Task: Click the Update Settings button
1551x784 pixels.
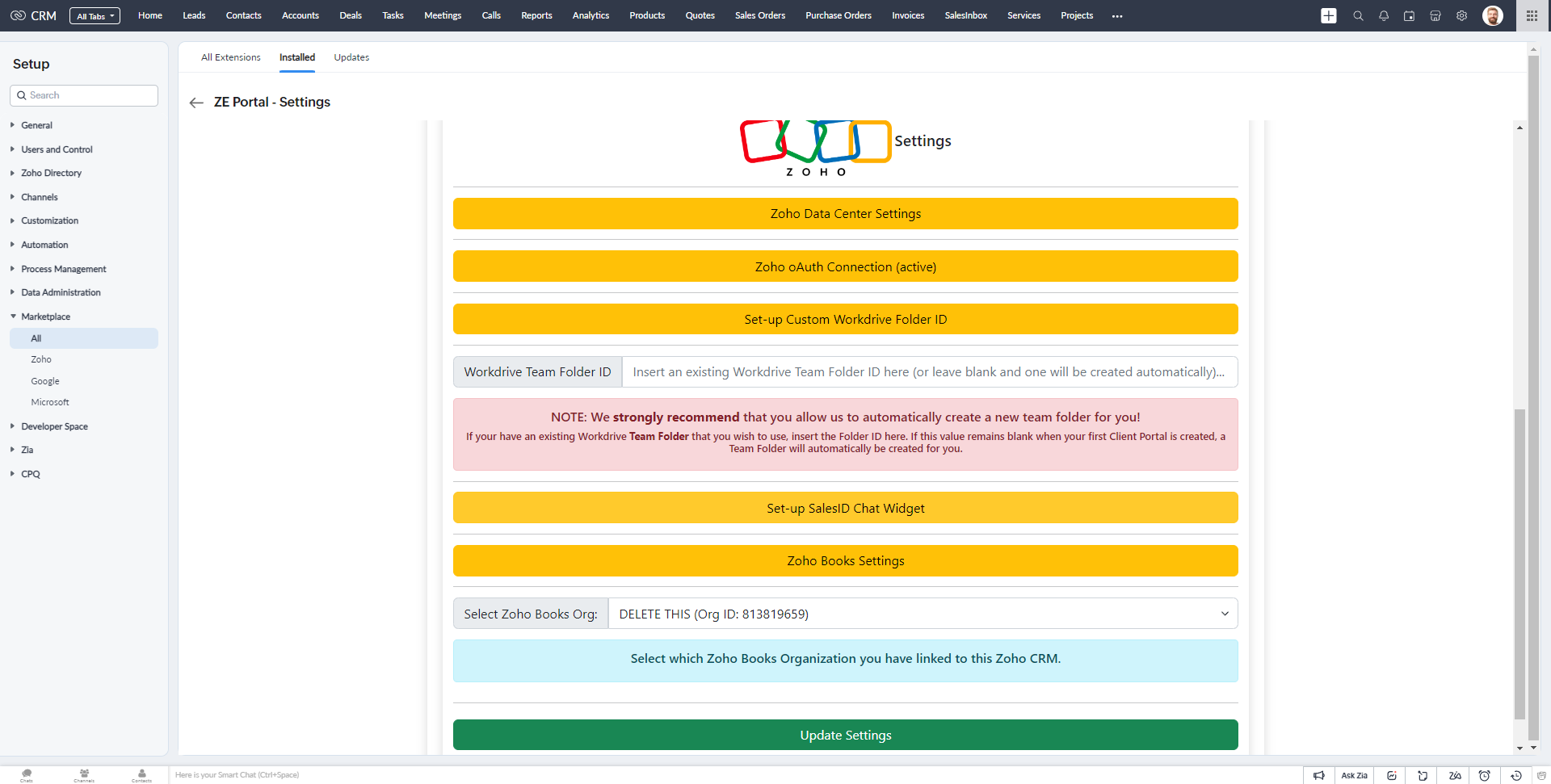Action: (845, 735)
